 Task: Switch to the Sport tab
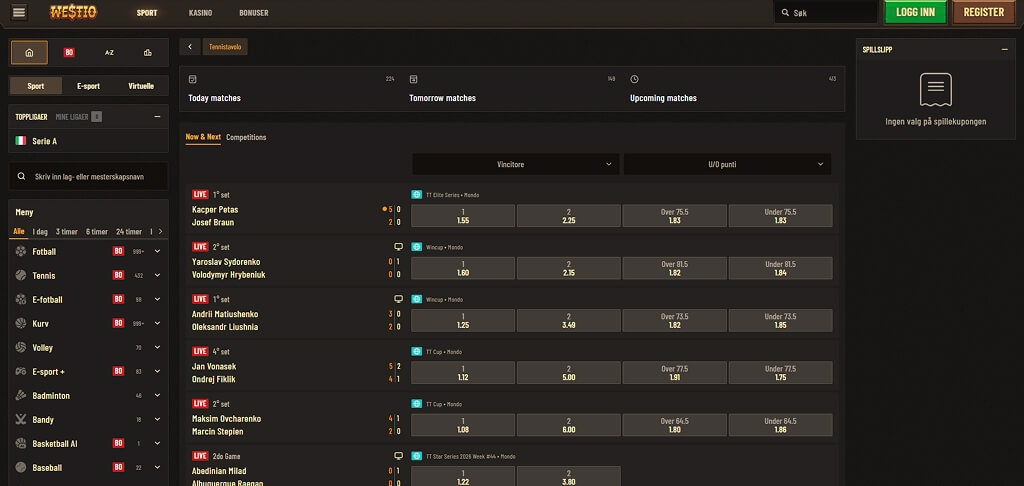(36, 86)
